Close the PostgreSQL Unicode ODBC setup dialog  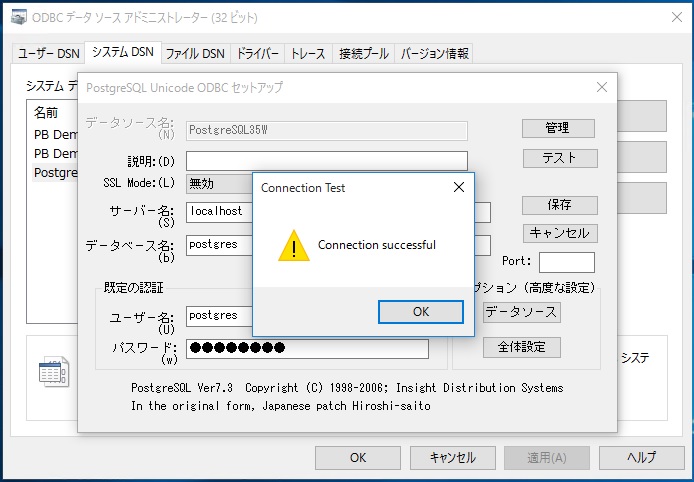pos(601,87)
